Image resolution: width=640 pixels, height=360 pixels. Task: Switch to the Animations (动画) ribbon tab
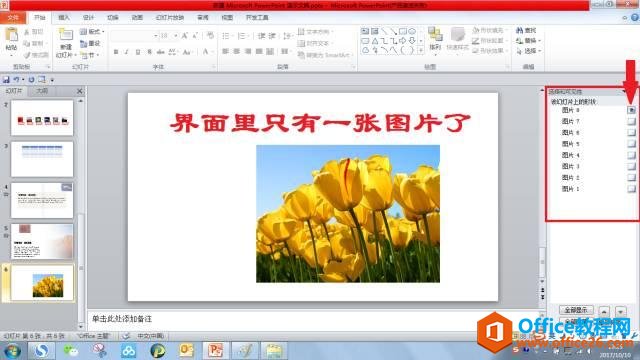pyautogui.click(x=137, y=18)
